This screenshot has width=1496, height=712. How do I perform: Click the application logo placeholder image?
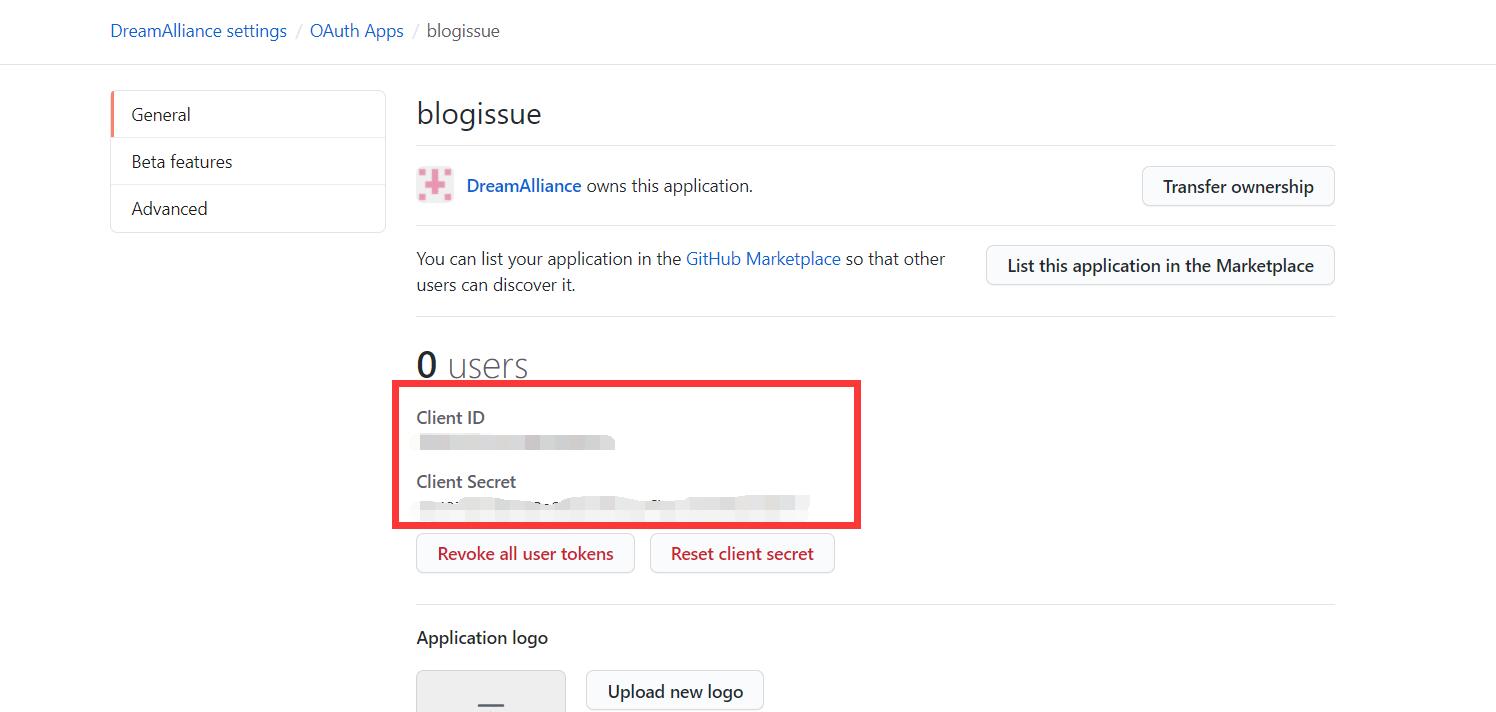[491, 692]
